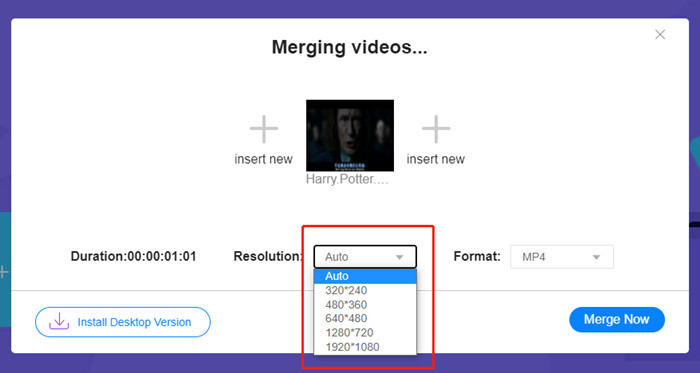The image size is (700, 373).
Task: Click the right insert new plus icon
Action: point(436,129)
